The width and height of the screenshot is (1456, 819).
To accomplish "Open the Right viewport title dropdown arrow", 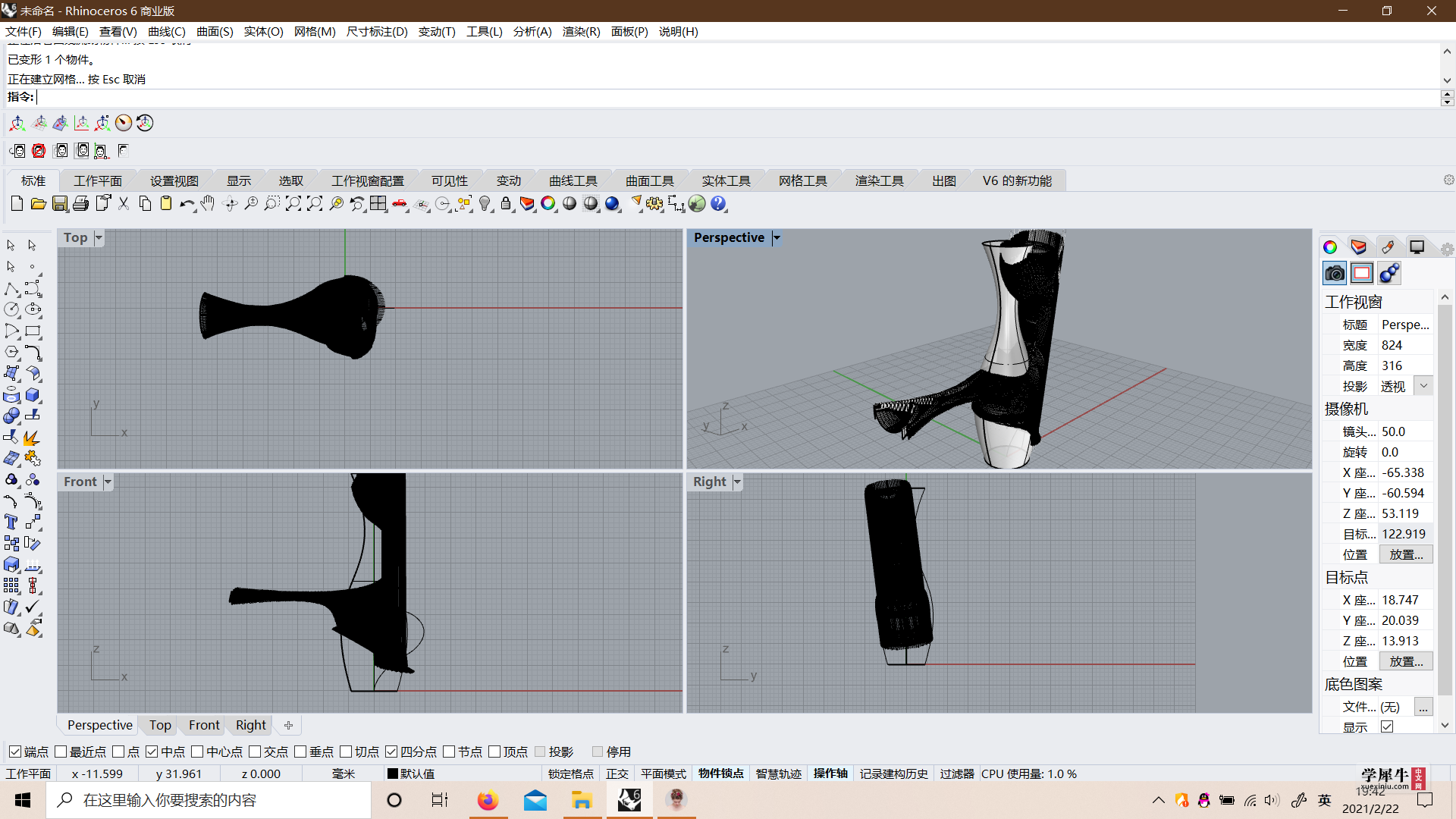I will pos(737,482).
